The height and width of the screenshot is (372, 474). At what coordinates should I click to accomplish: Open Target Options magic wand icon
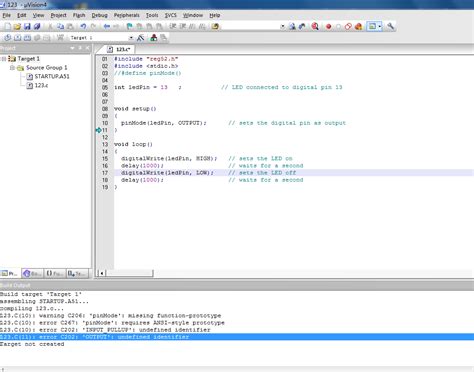(x=141, y=38)
